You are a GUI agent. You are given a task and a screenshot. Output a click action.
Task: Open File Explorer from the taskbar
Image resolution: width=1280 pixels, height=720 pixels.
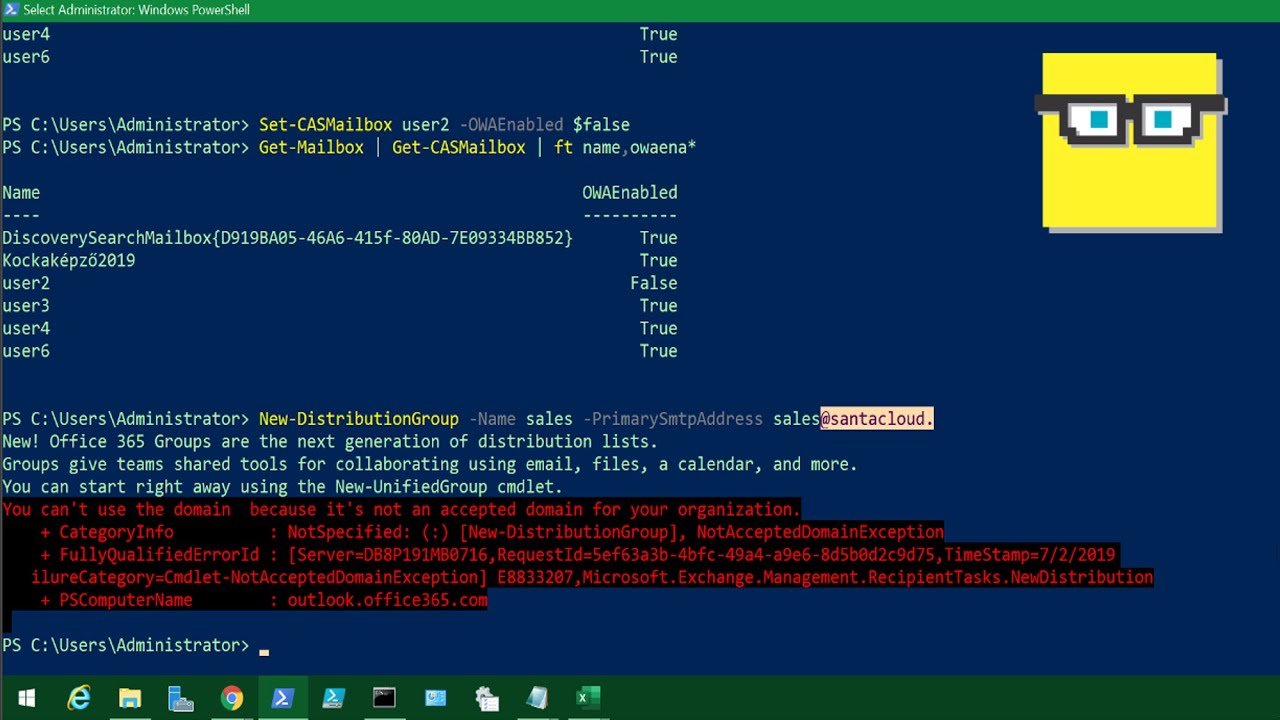pos(130,698)
